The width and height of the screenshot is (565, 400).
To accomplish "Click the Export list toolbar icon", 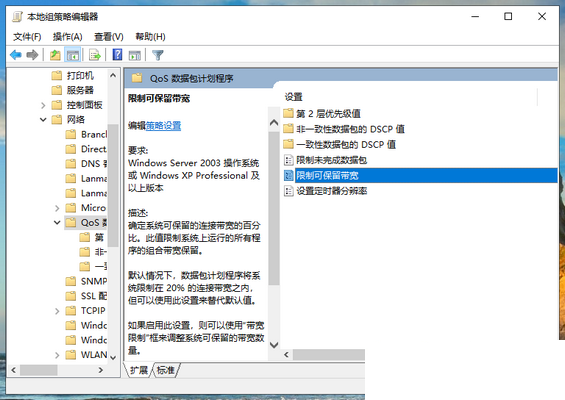I will (x=95, y=55).
